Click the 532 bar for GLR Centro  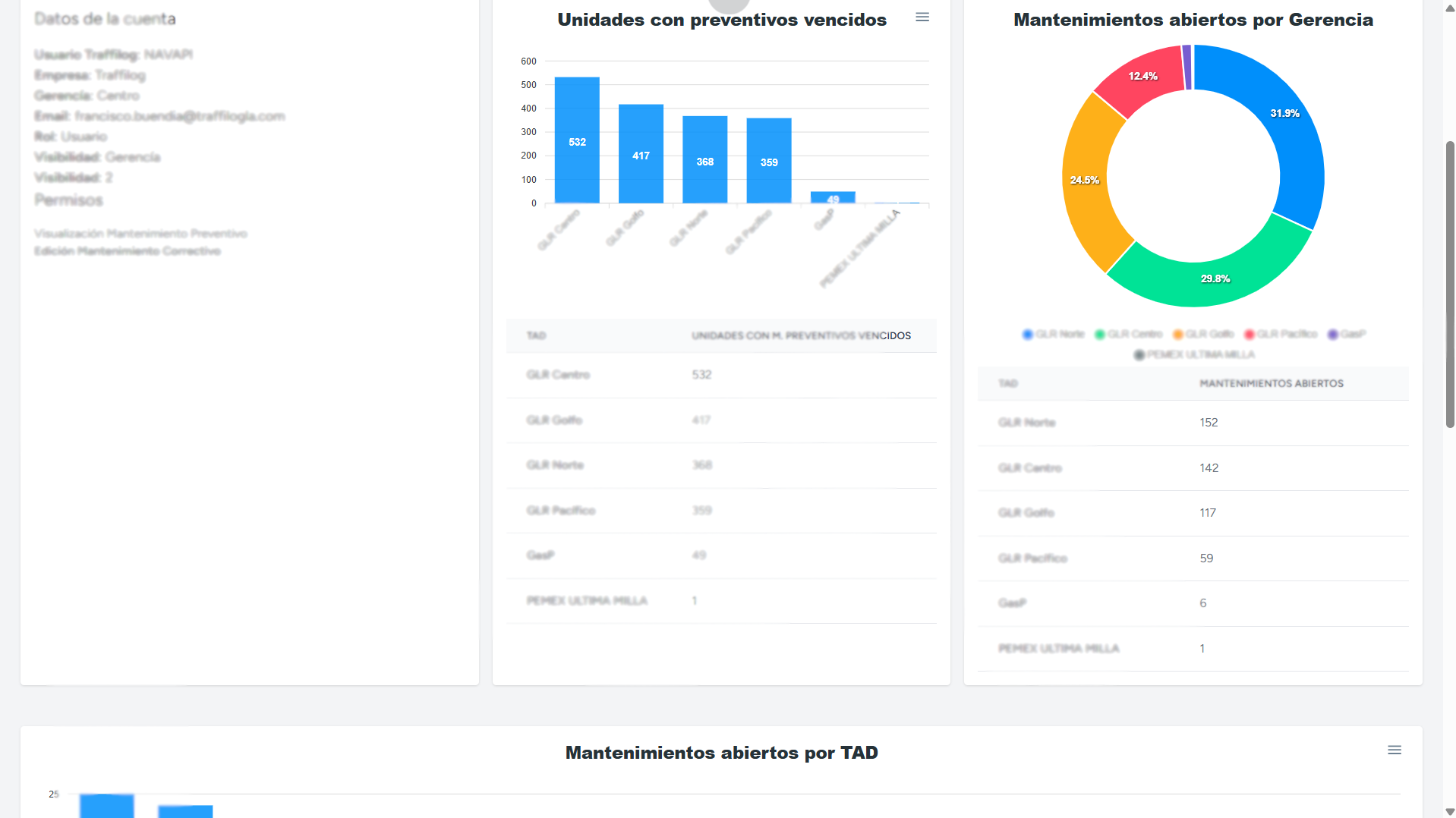[577, 140]
